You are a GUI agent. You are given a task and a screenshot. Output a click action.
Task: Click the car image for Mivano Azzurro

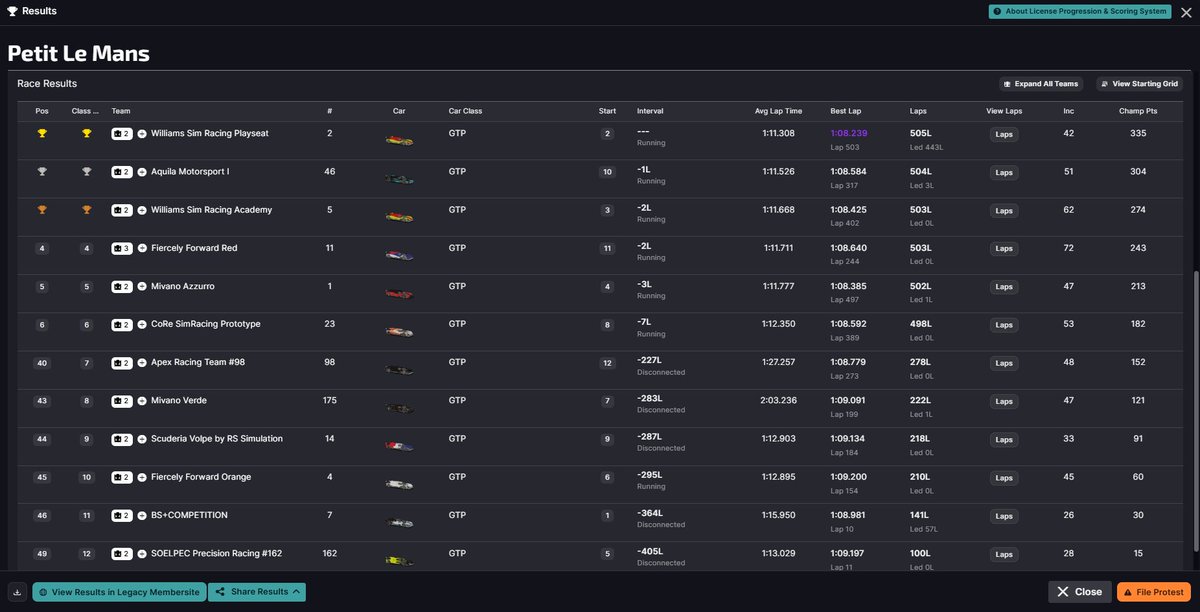click(x=399, y=293)
